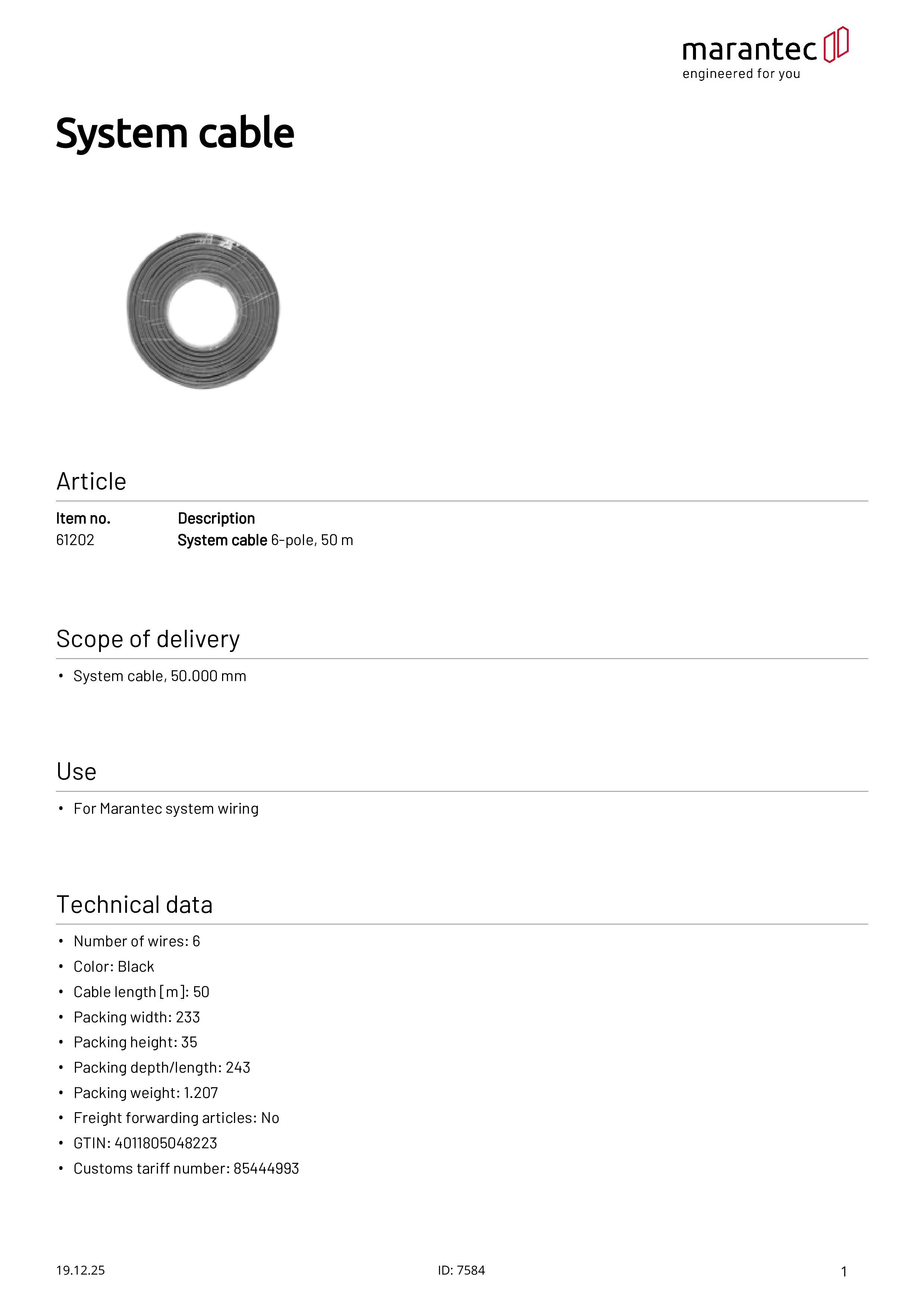Click the GTIN number line

(145, 1143)
